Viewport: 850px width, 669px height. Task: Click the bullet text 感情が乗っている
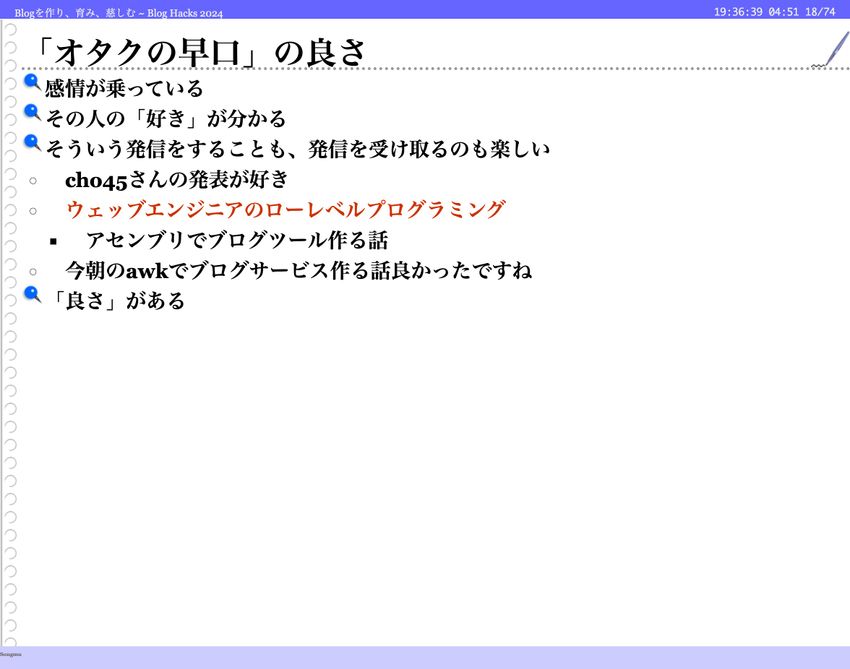pos(124,89)
